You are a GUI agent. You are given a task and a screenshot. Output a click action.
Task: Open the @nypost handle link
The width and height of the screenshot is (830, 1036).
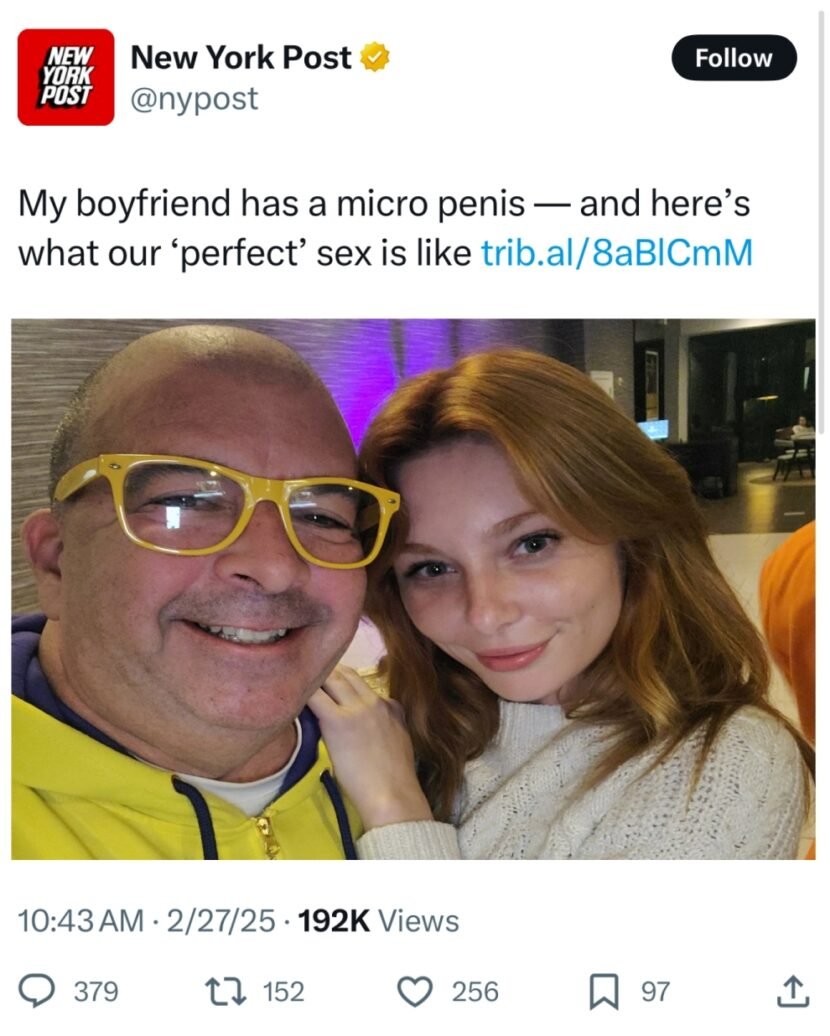coord(195,99)
